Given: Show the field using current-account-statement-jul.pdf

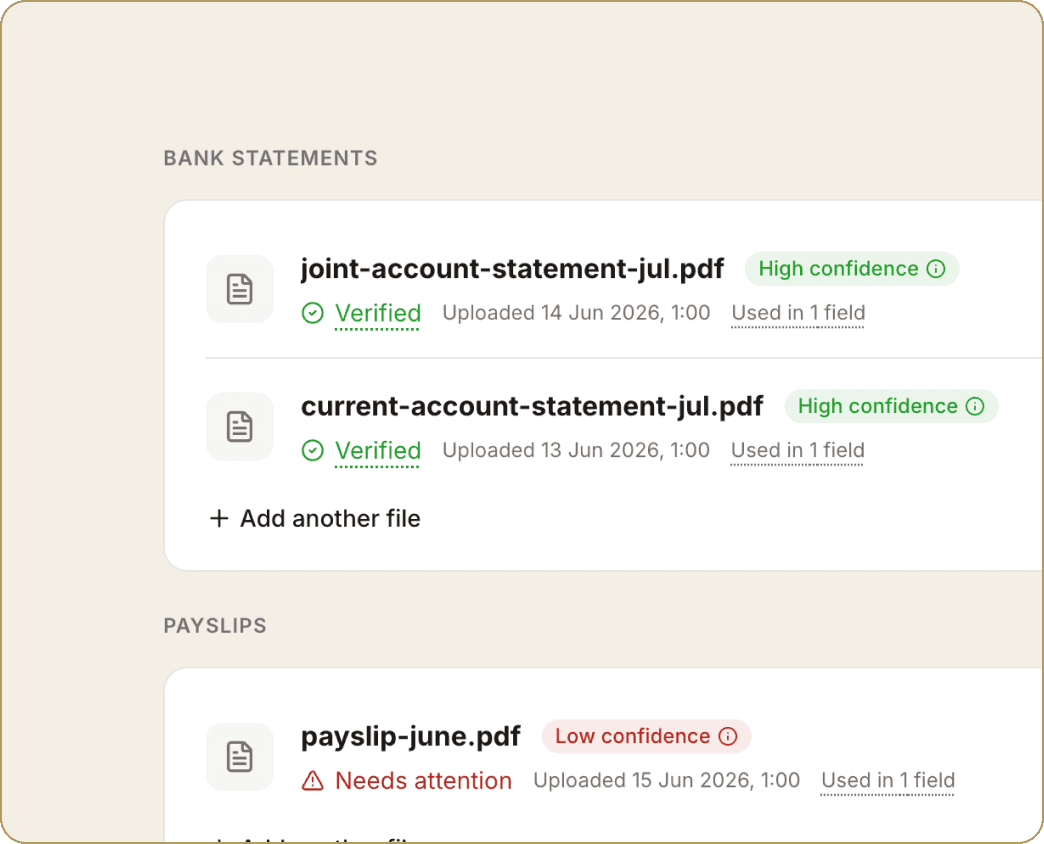Looking at the screenshot, I should click(797, 451).
